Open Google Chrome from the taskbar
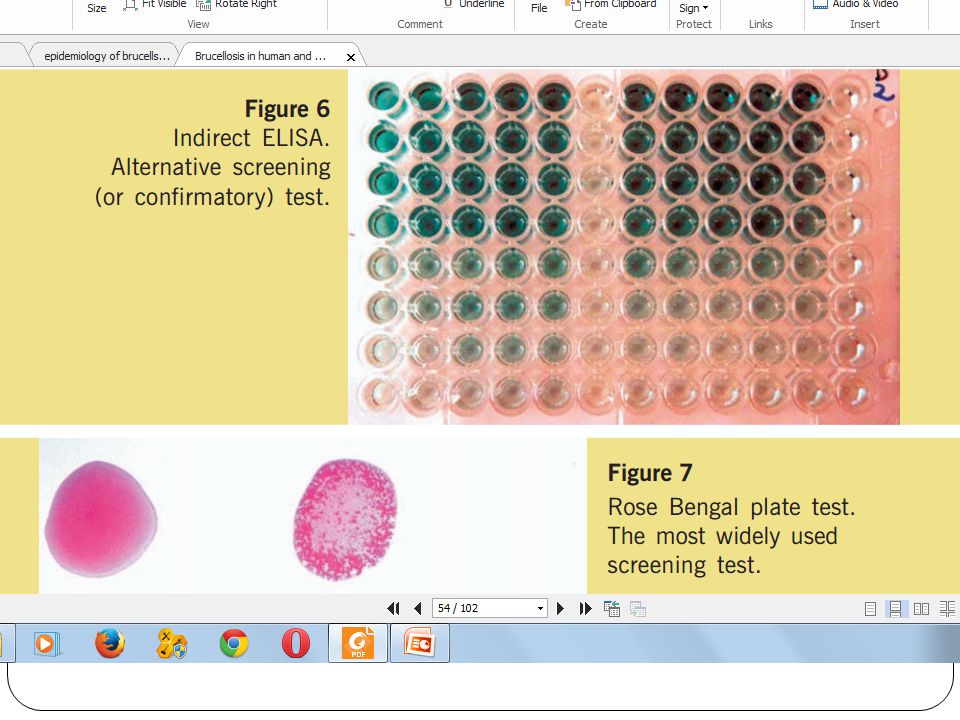Image resolution: width=960 pixels, height=720 pixels. point(234,643)
